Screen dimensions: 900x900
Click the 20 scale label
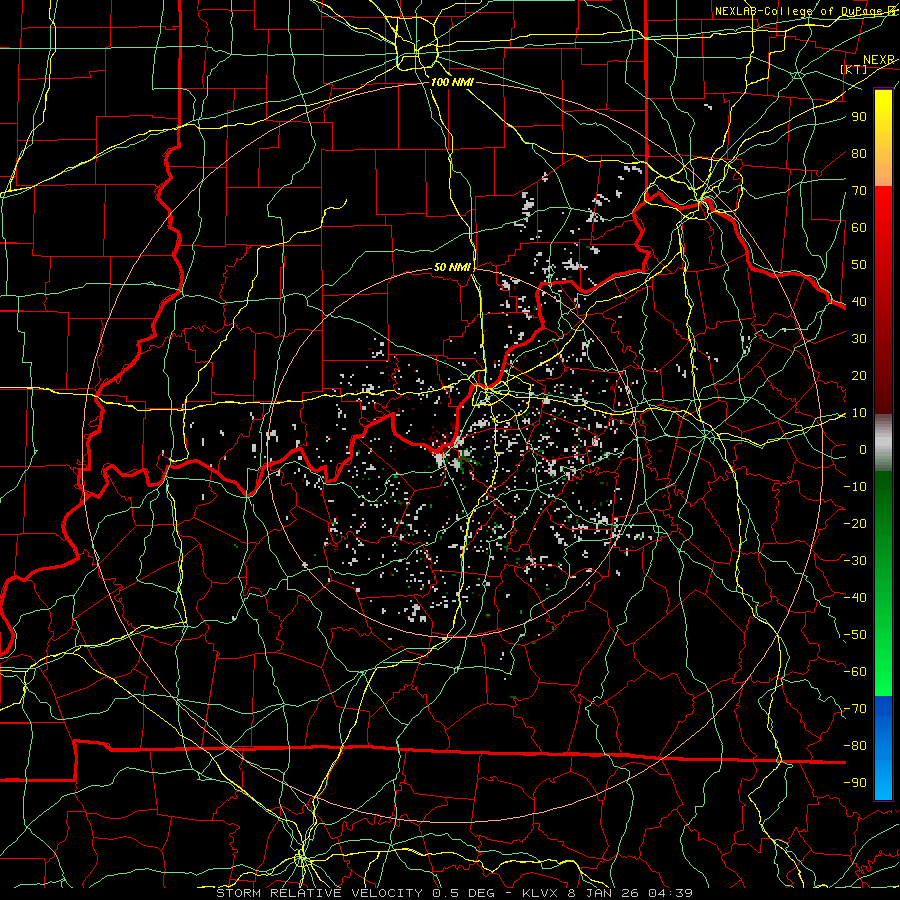pos(859,375)
